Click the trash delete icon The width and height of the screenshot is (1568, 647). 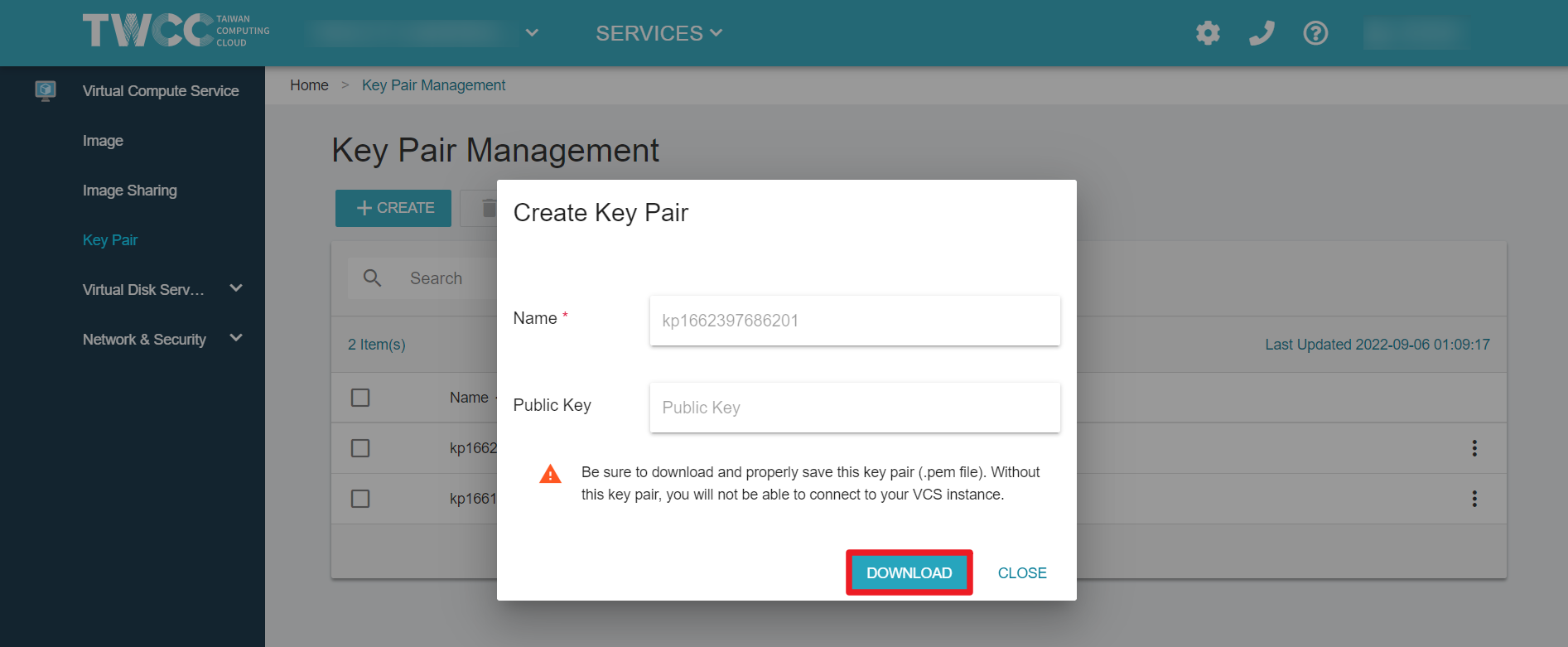pos(488,208)
